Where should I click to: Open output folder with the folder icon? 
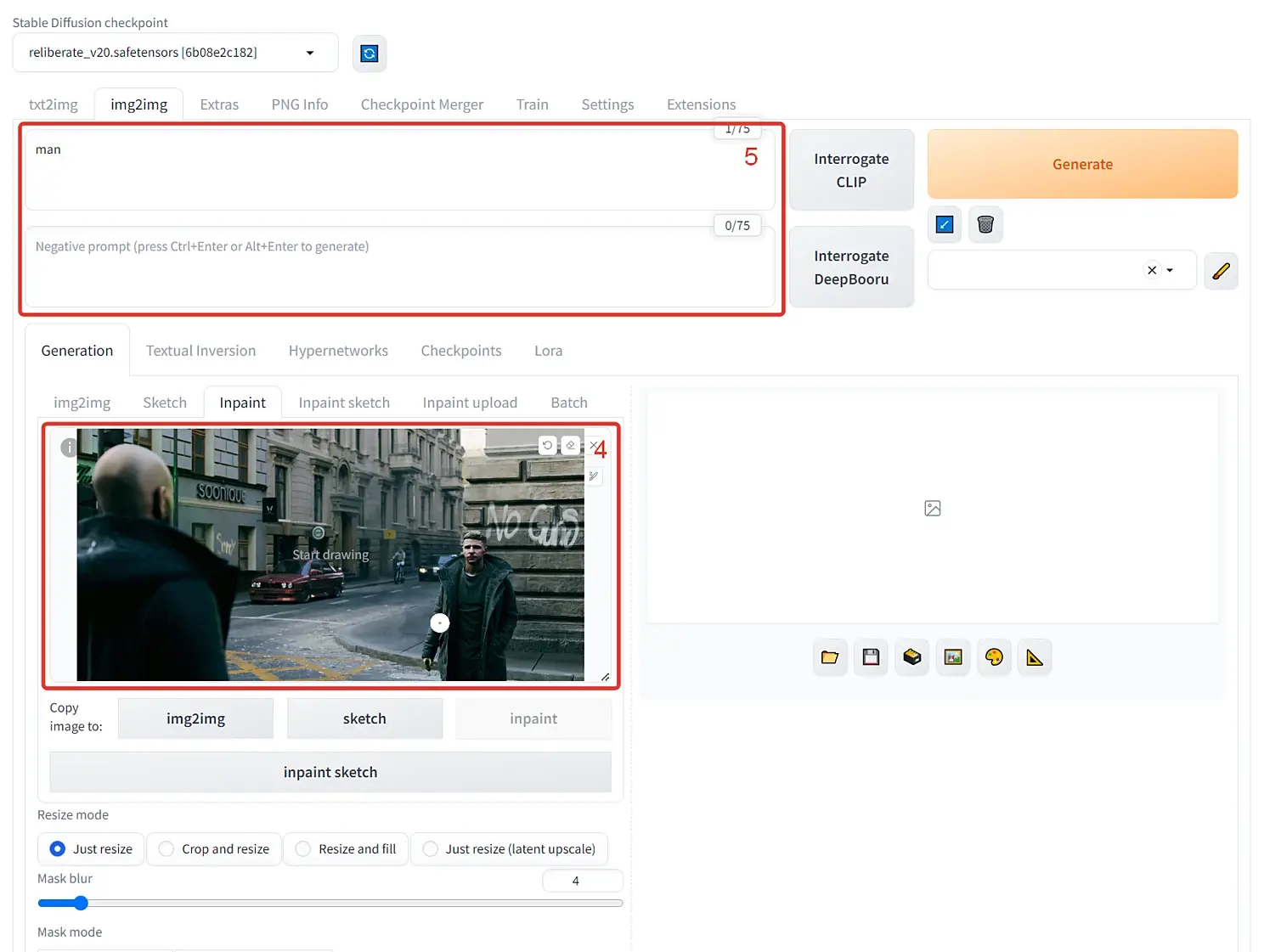pos(830,657)
